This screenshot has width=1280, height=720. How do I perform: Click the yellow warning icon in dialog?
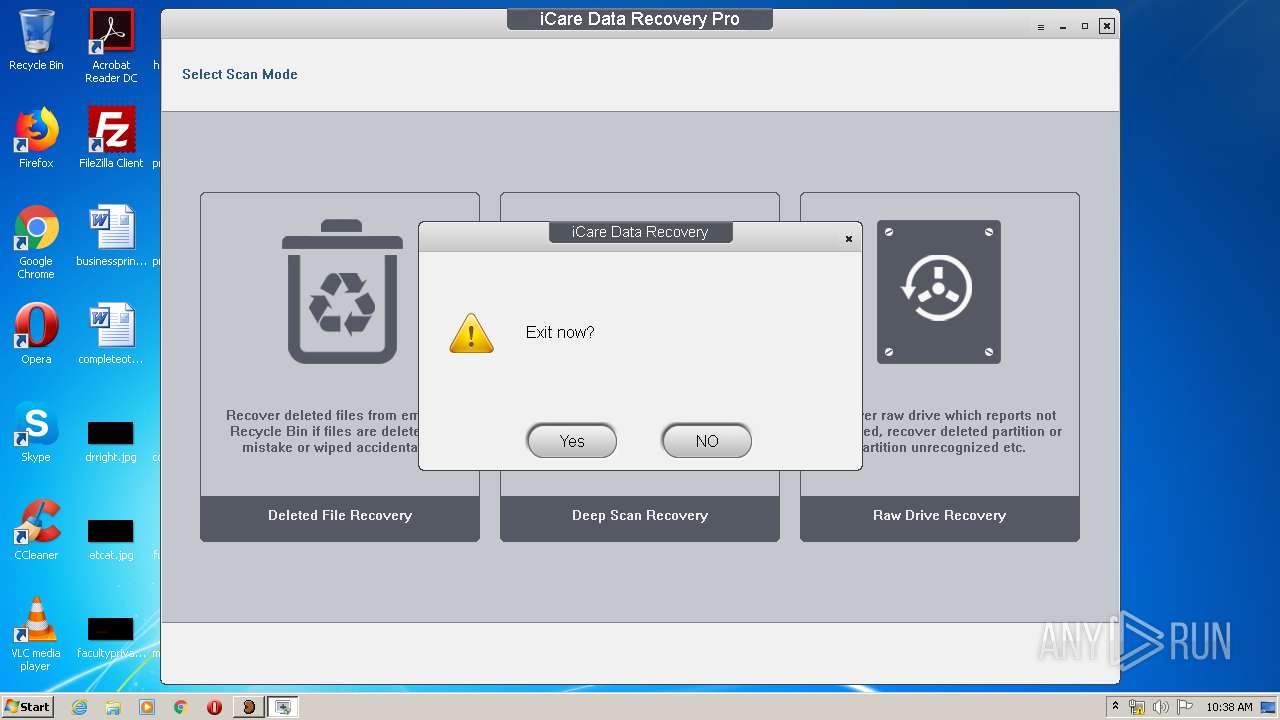pyautogui.click(x=471, y=333)
